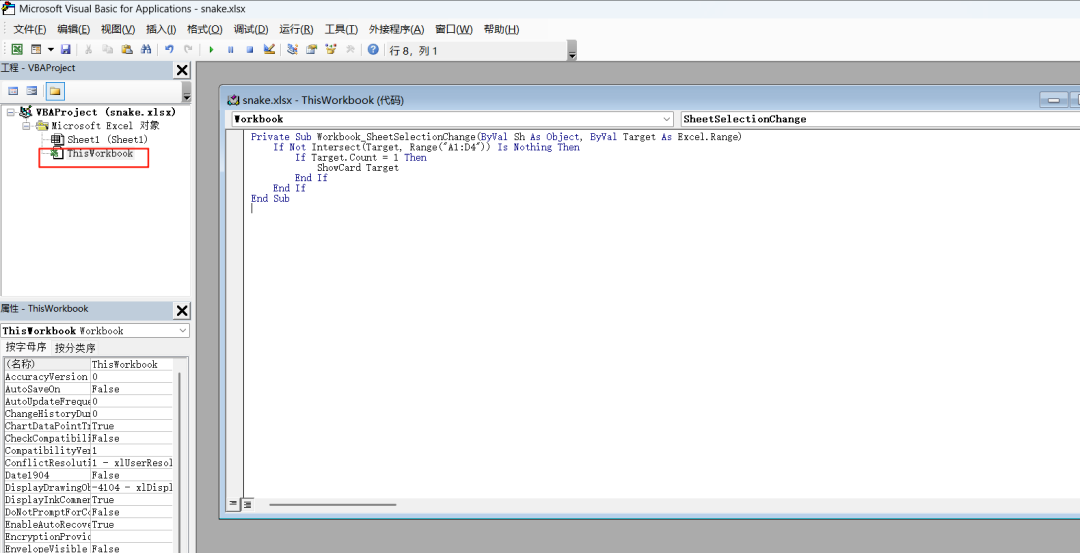Click the Reset (stop square) icon
The width and height of the screenshot is (1080, 553).
[x=250, y=50]
